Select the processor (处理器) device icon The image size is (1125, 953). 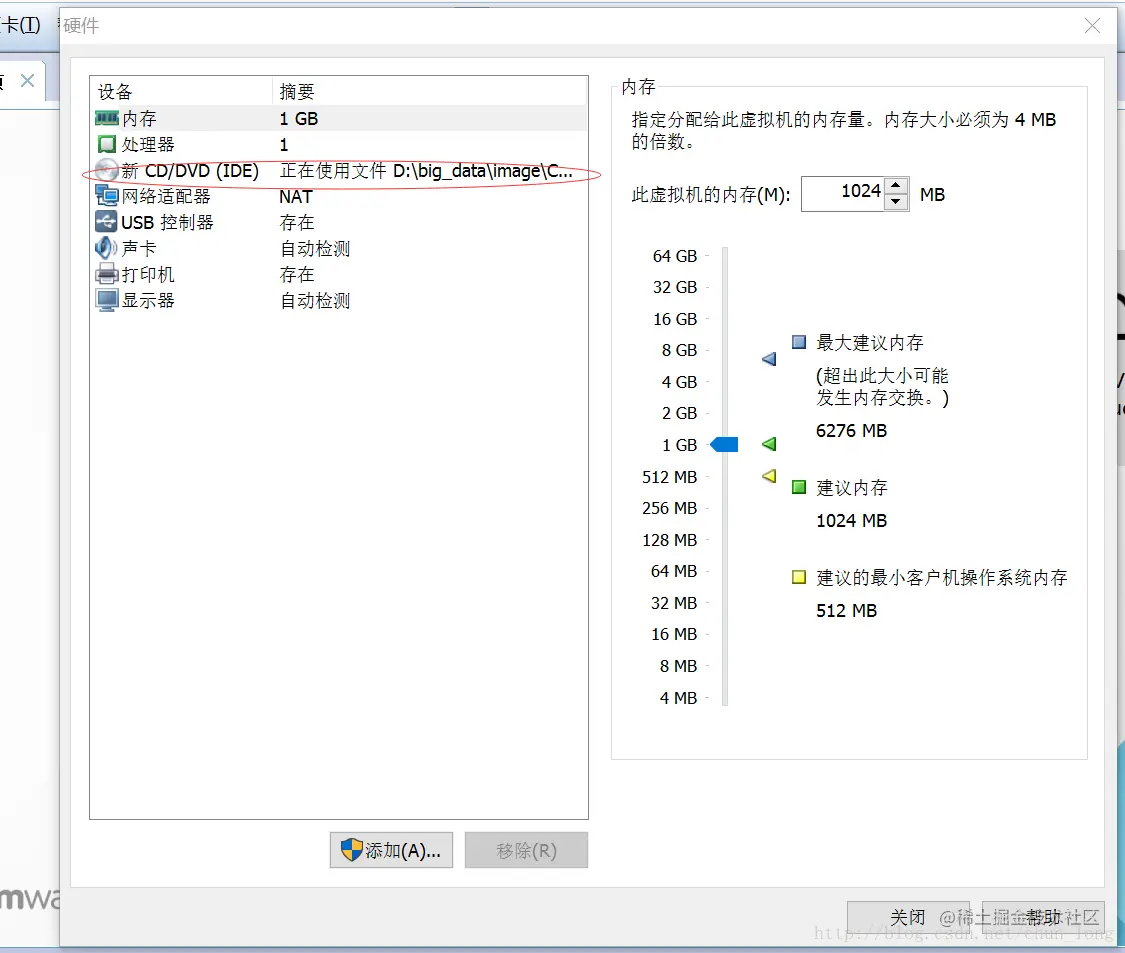(x=107, y=144)
